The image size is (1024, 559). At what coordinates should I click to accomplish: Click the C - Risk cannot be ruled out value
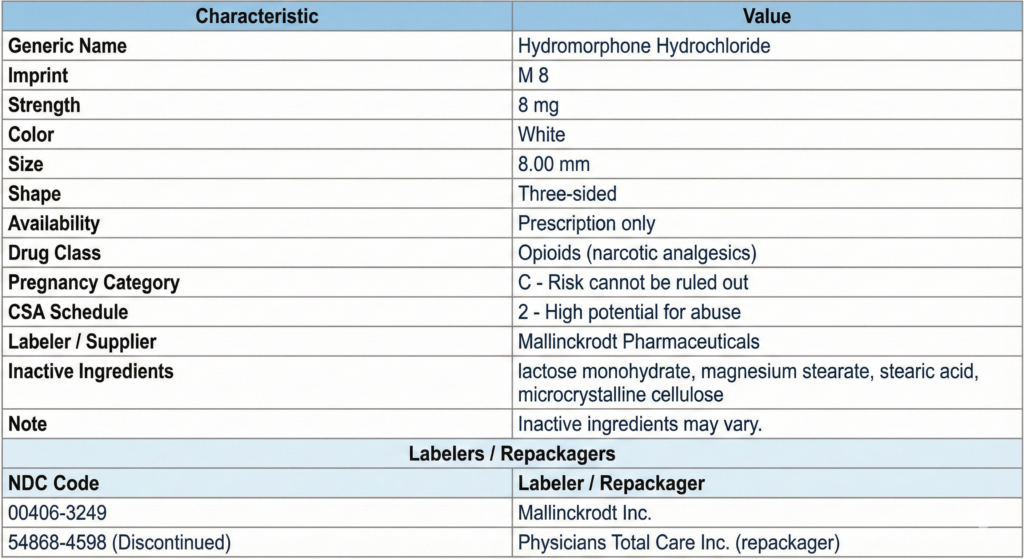tap(633, 283)
